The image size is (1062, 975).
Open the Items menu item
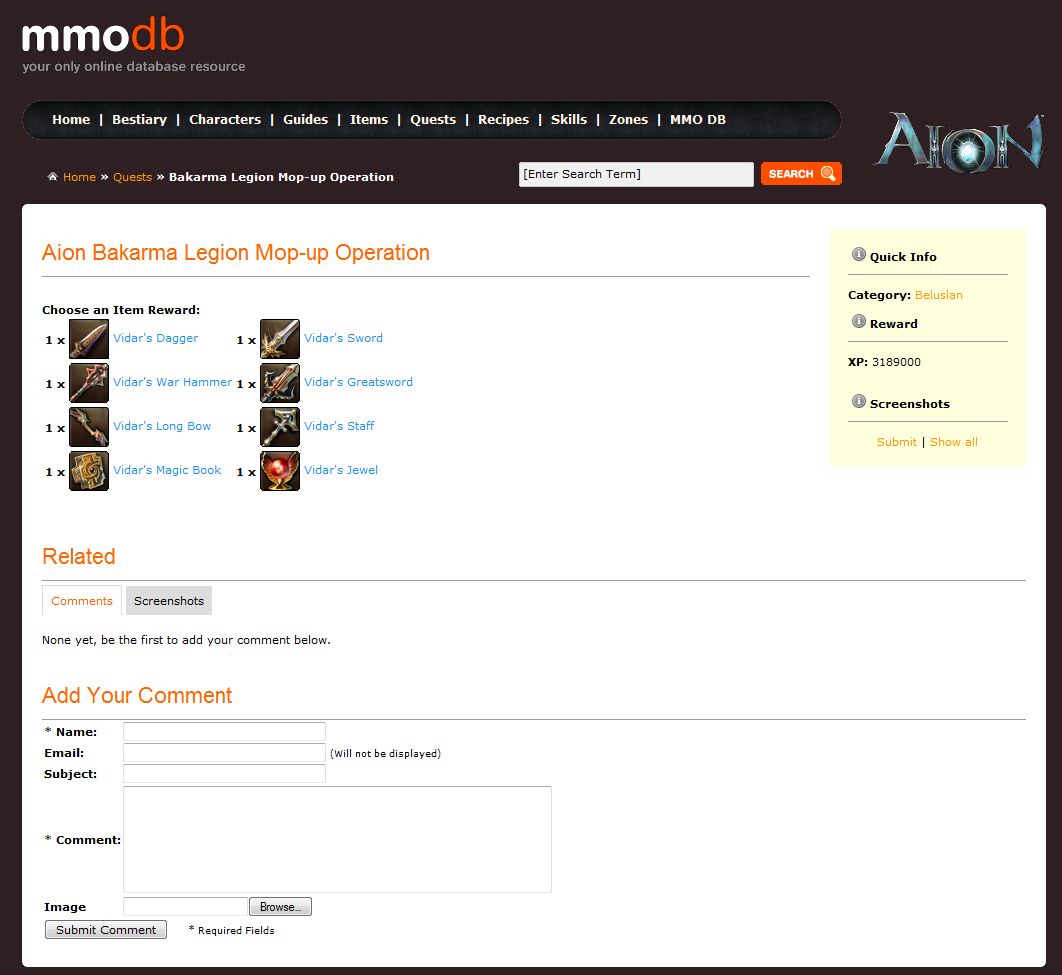(x=369, y=120)
